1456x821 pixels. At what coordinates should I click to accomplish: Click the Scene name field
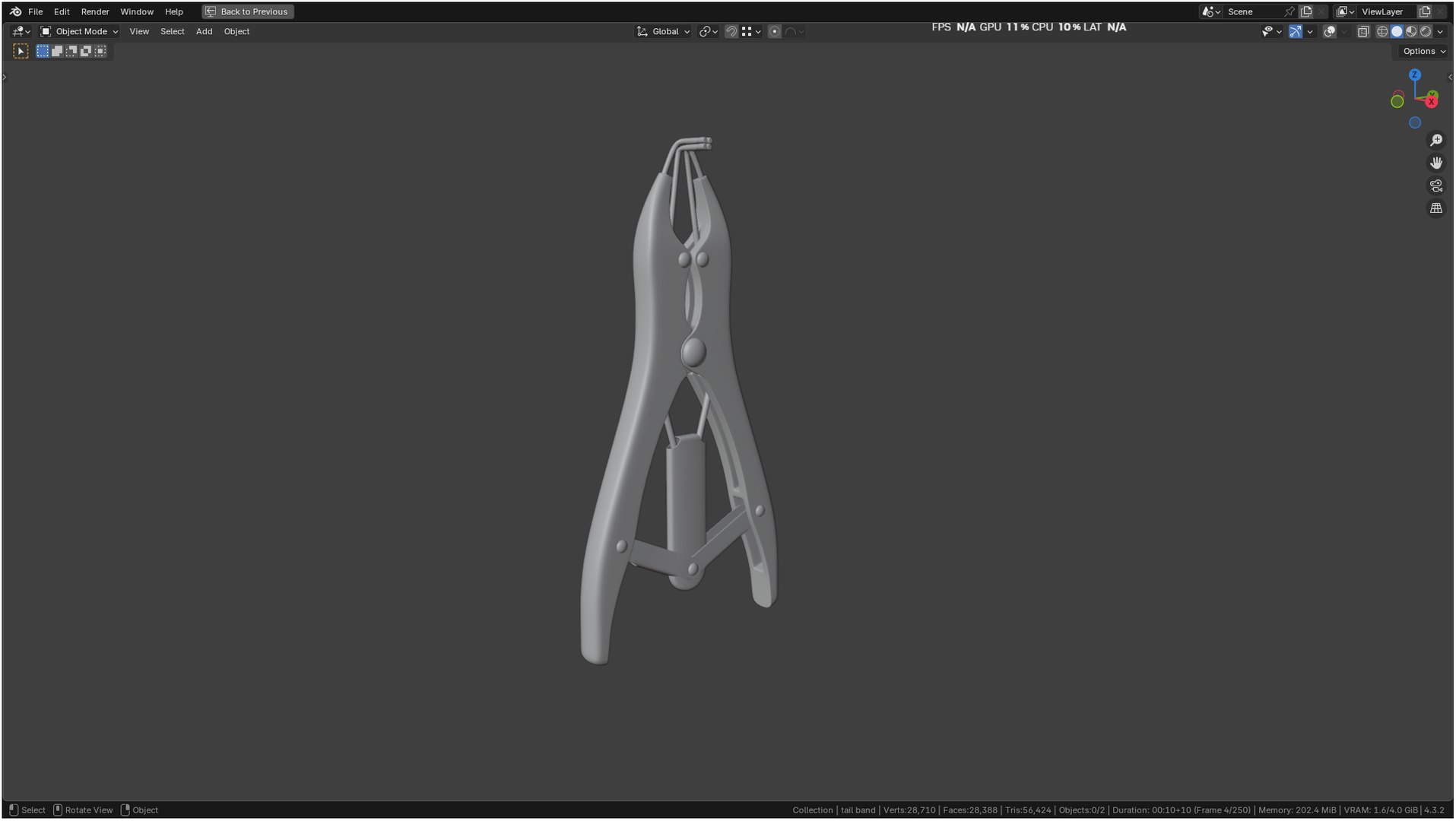(x=1253, y=11)
